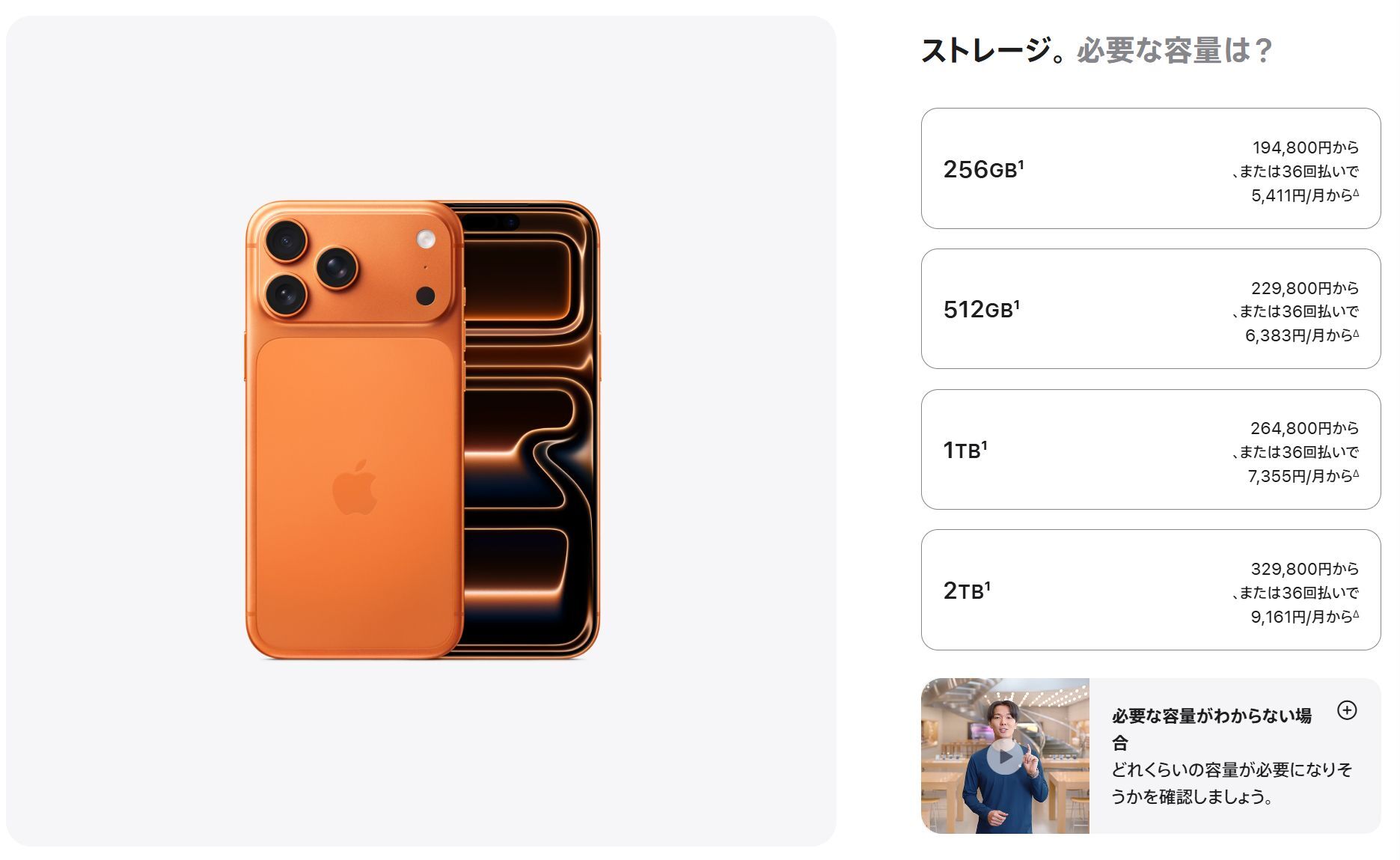Click the 194,800円から price text
1400x860 pixels.
click(1305, 147)
